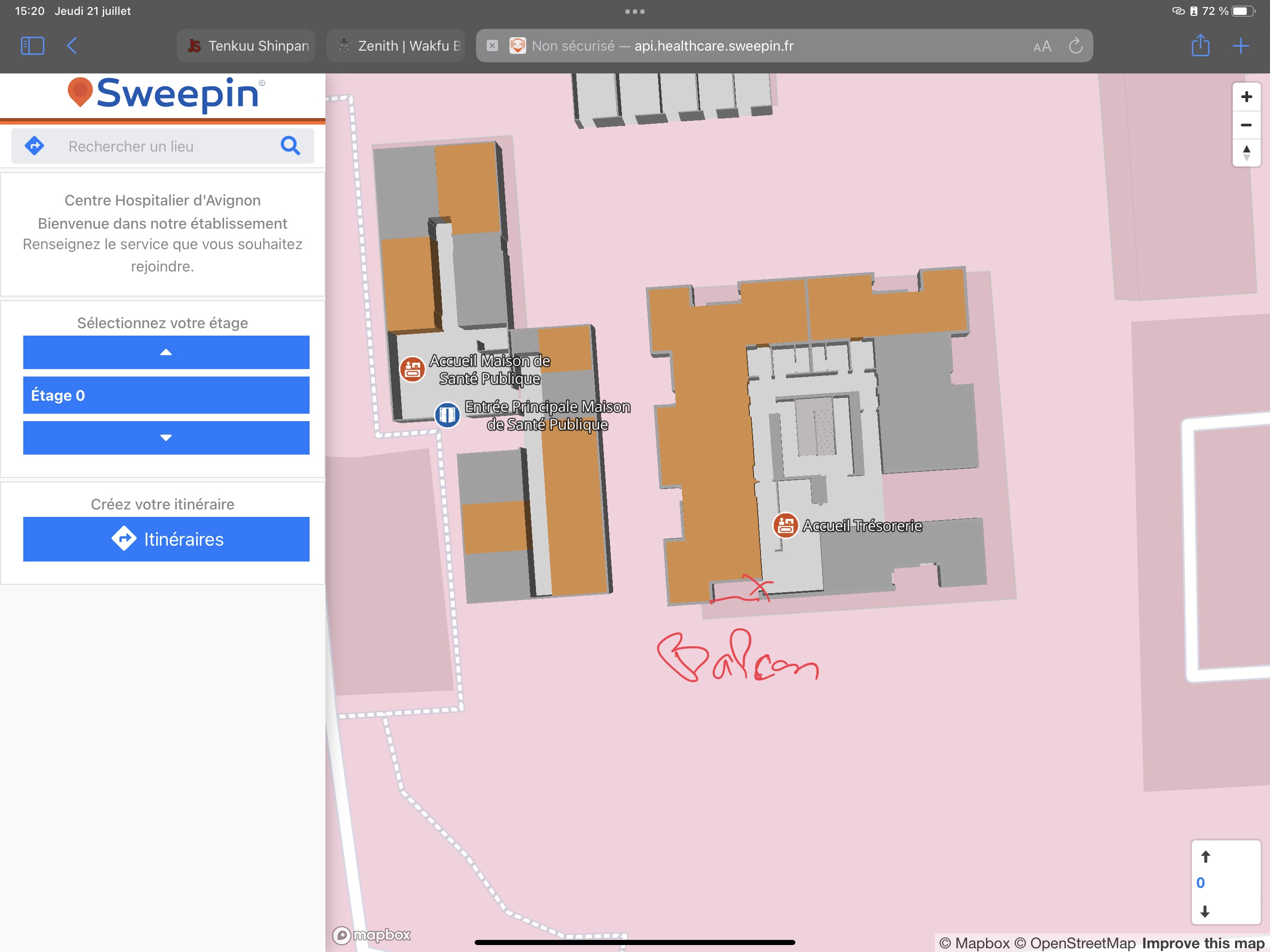Image resolution: width=1270 pixels, height=952 pixels.
Task: Select the Étage 0 floor button
Action: (166, 395)
